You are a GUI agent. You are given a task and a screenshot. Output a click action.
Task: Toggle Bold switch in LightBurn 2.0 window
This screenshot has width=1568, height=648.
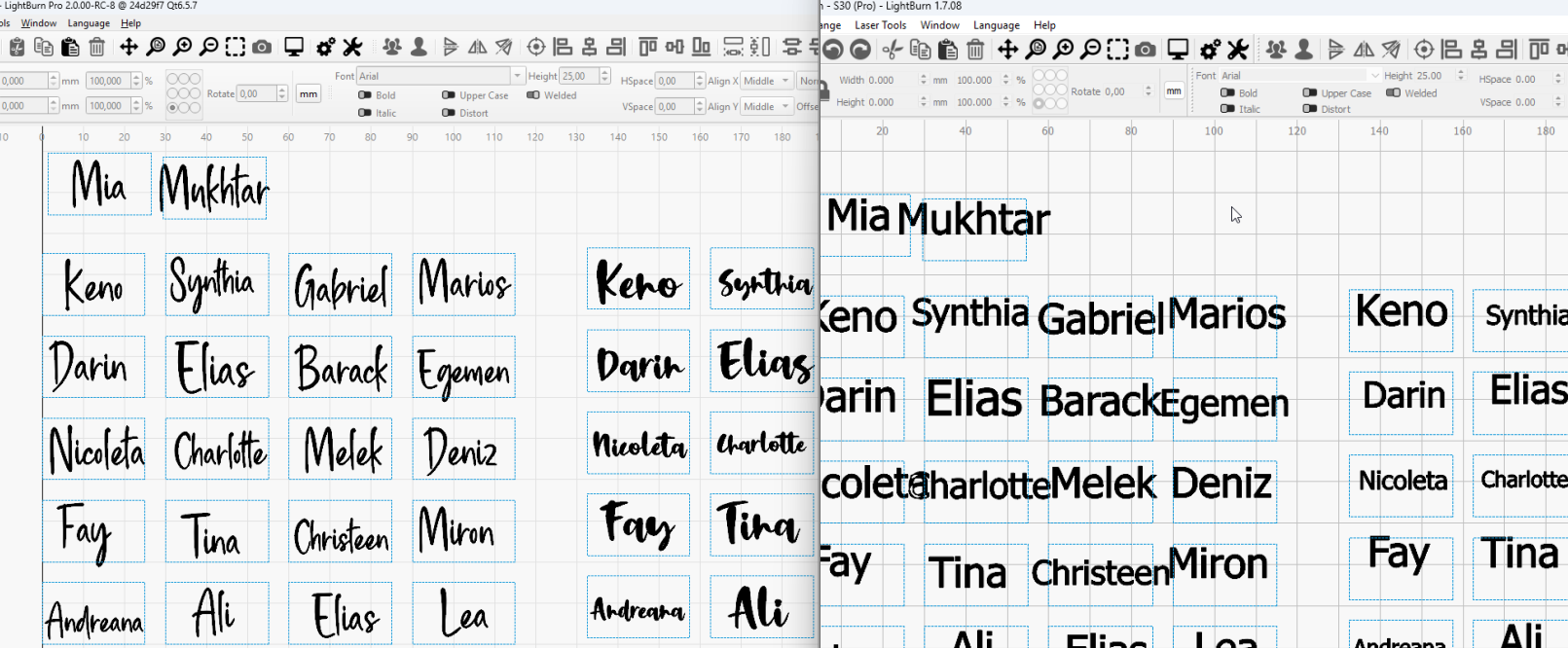365,95
